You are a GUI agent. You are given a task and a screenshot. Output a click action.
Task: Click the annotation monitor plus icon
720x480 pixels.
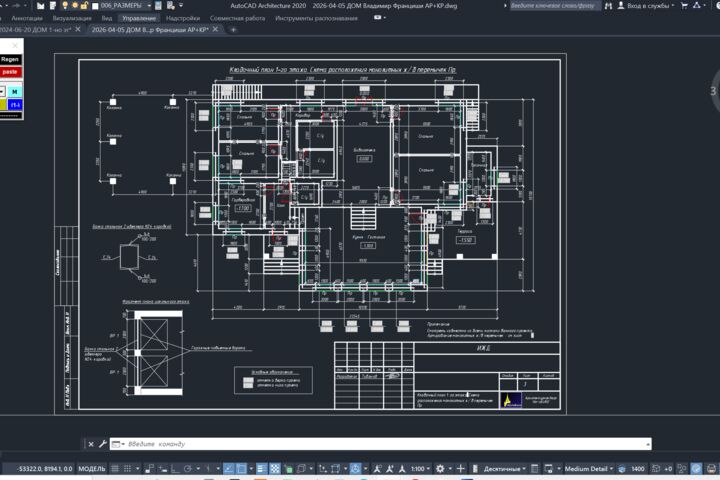[x=460, y=469]
